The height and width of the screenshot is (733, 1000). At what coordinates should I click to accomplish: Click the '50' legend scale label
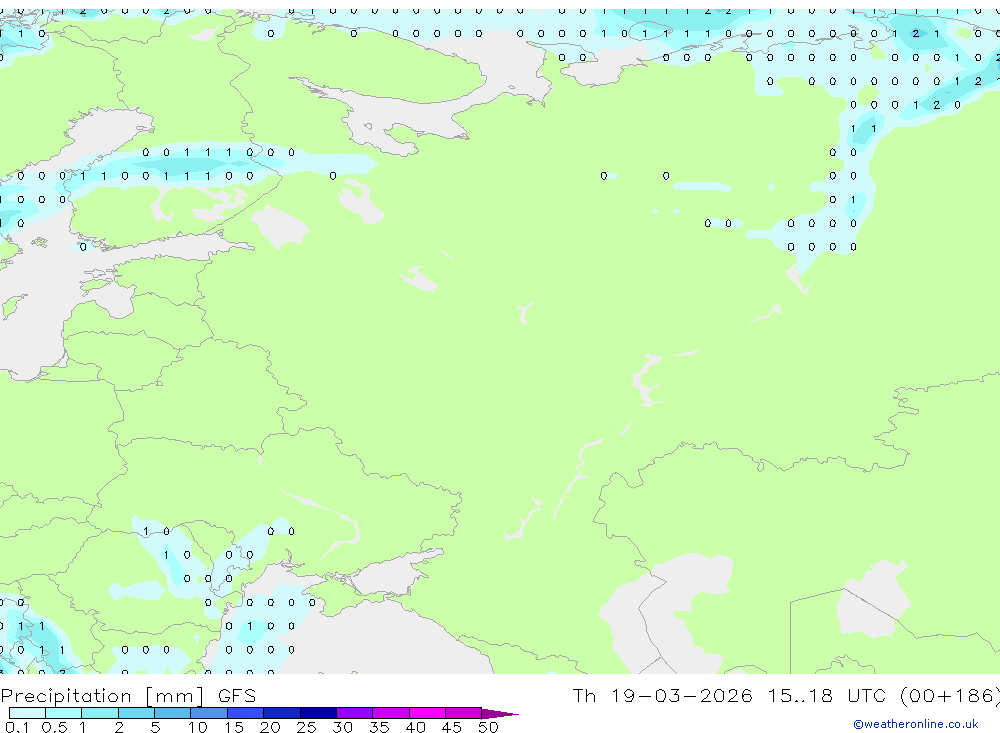click(x=488, y=727)
